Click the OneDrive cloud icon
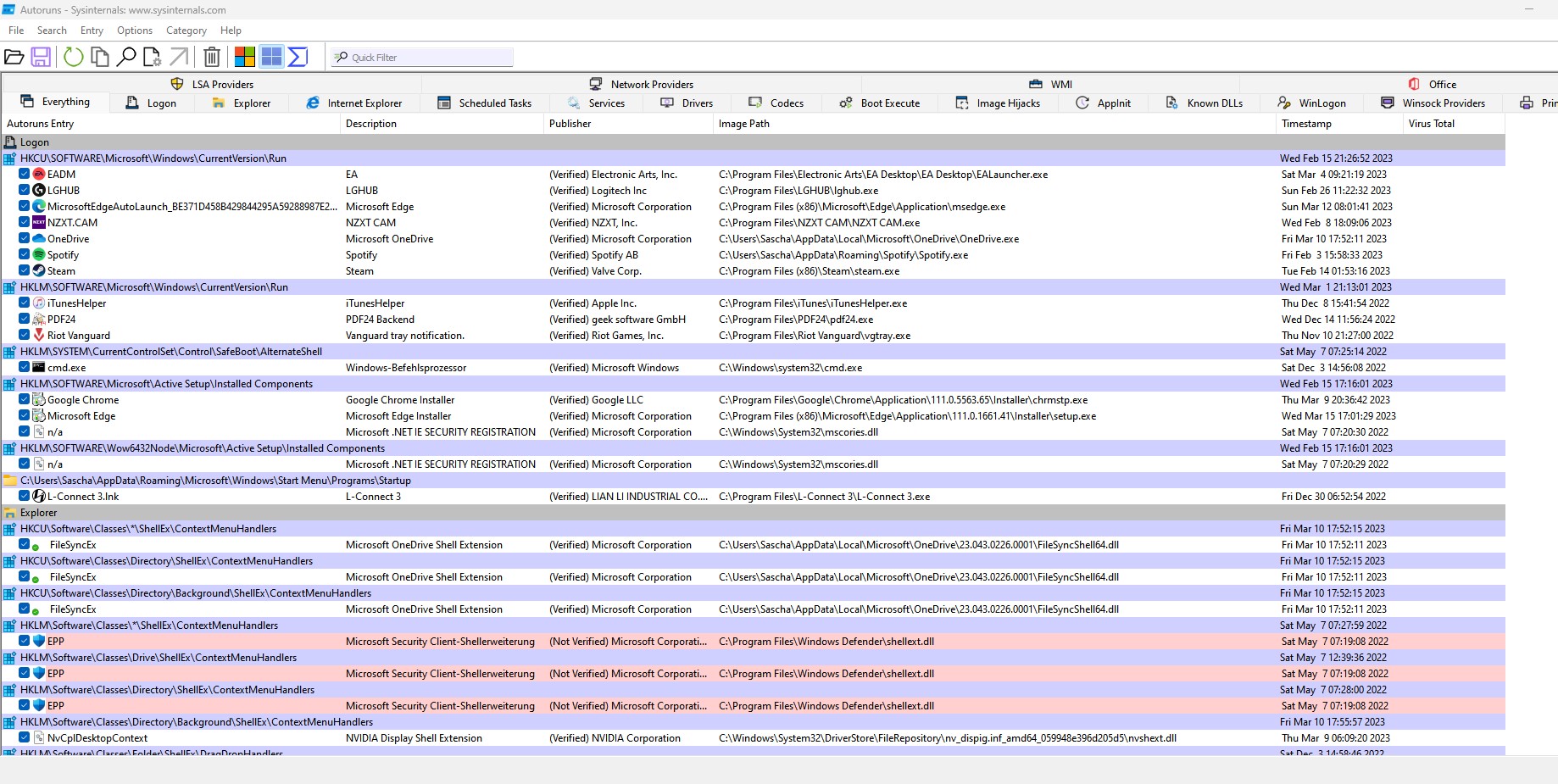This screenshot has width=1558, height=784. coord(39,239)
